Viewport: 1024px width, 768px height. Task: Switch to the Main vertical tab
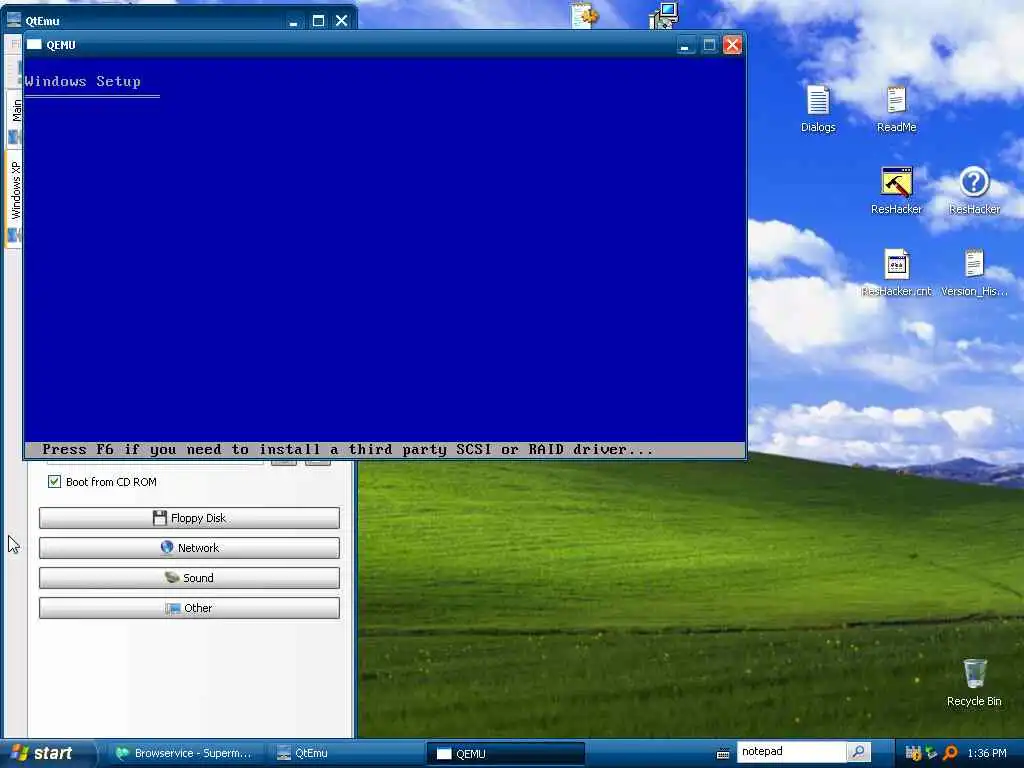[x=15, y=119]
